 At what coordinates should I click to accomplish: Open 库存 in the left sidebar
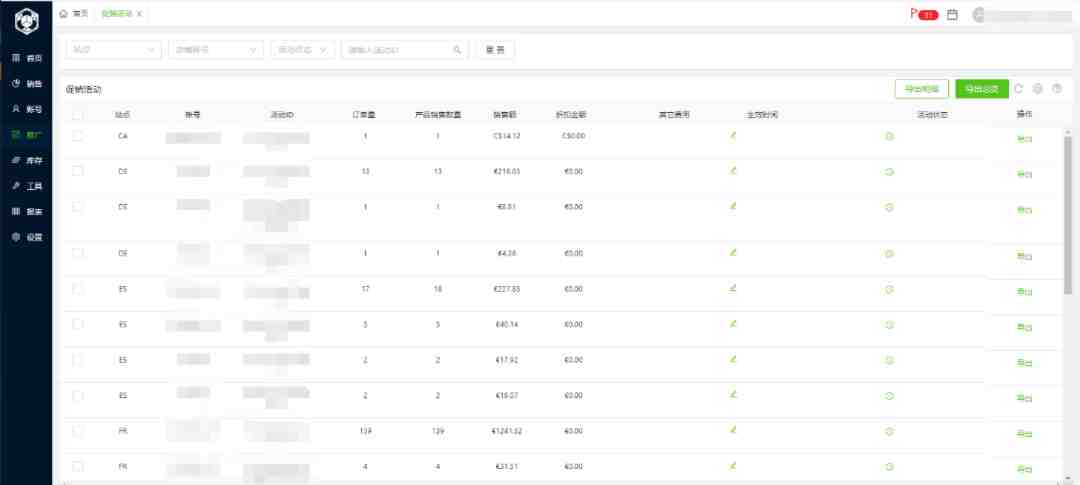[x=28, y=161]
